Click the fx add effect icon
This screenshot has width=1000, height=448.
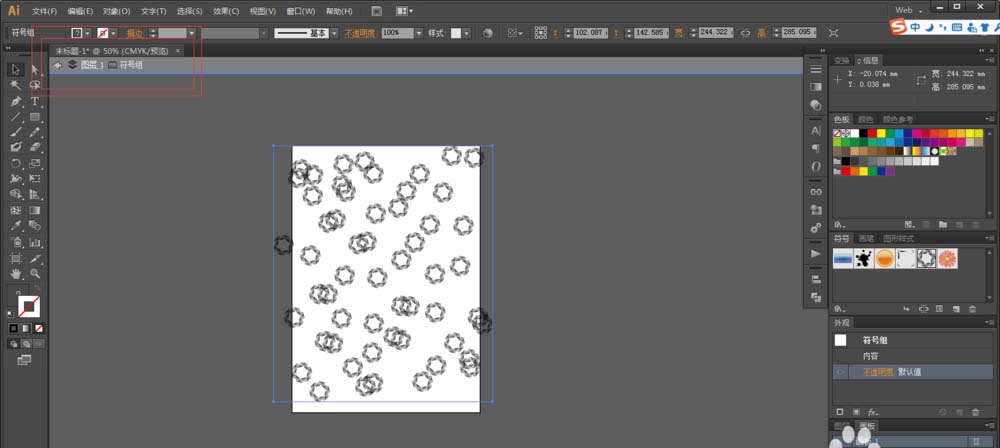pos(873,412)
